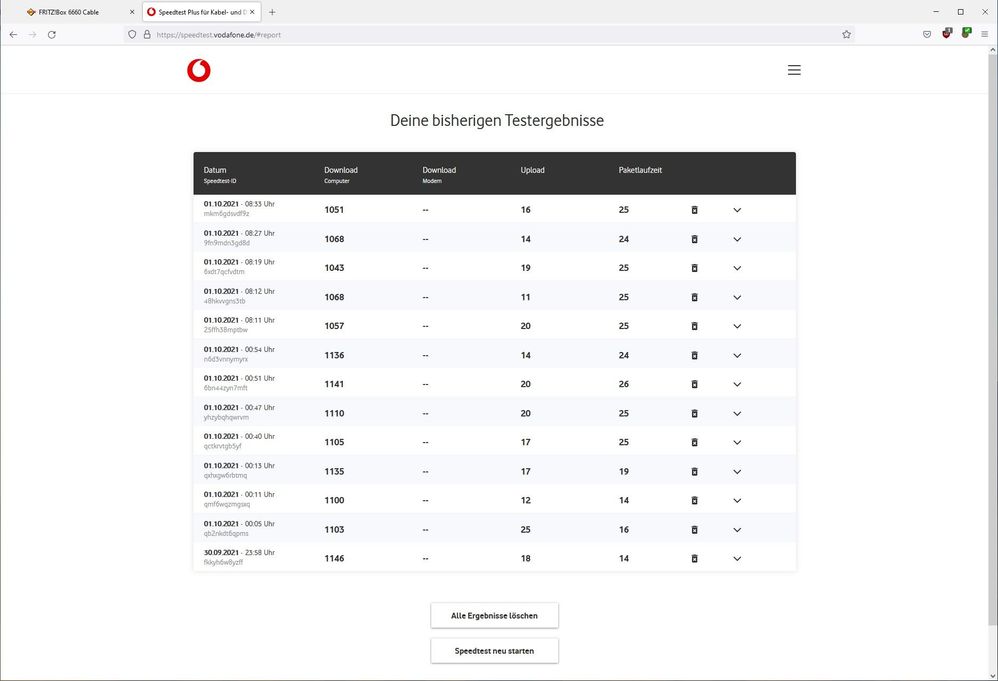Bookmark this page with the star

click(847, 34)
